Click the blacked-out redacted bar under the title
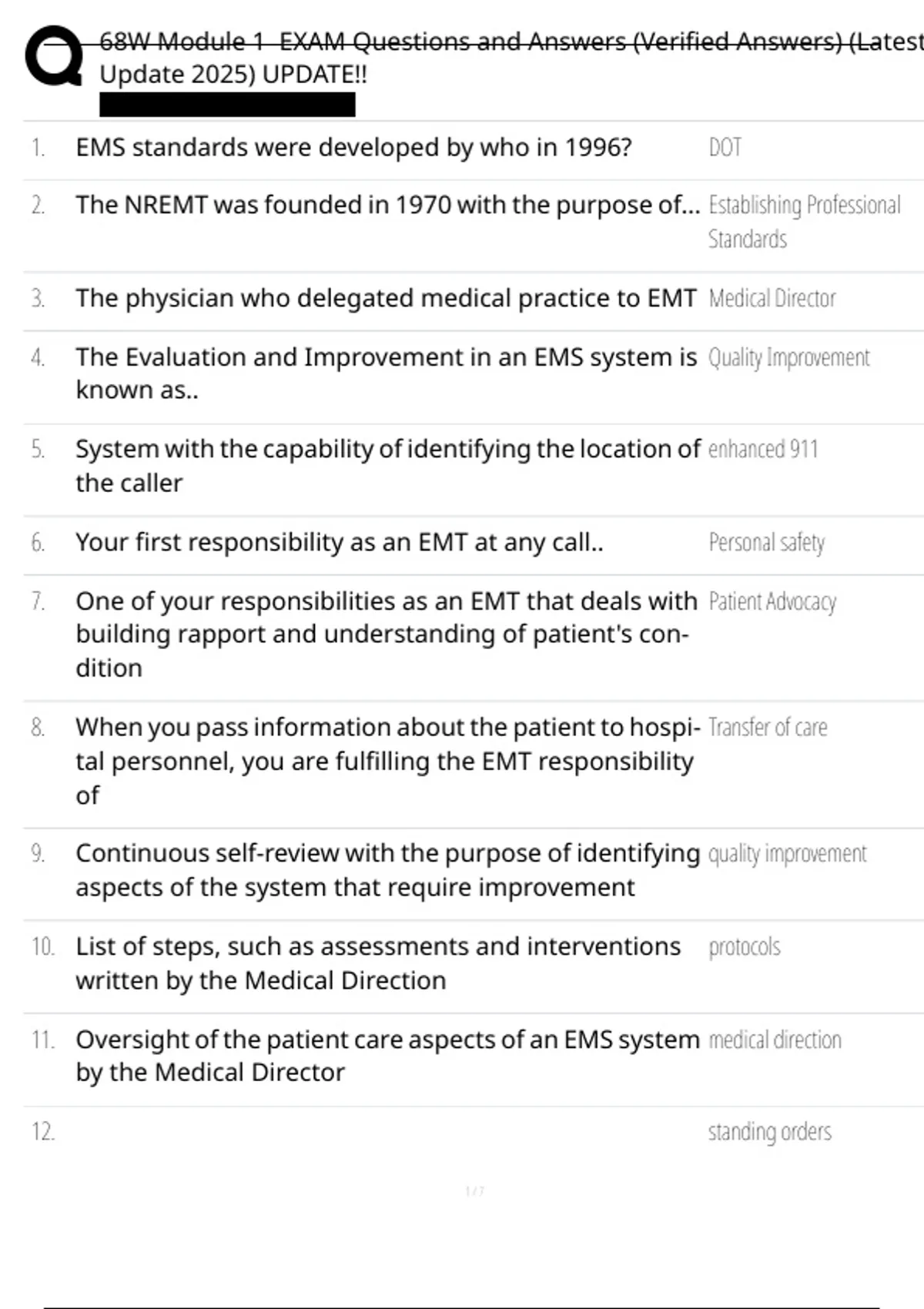 227,105
